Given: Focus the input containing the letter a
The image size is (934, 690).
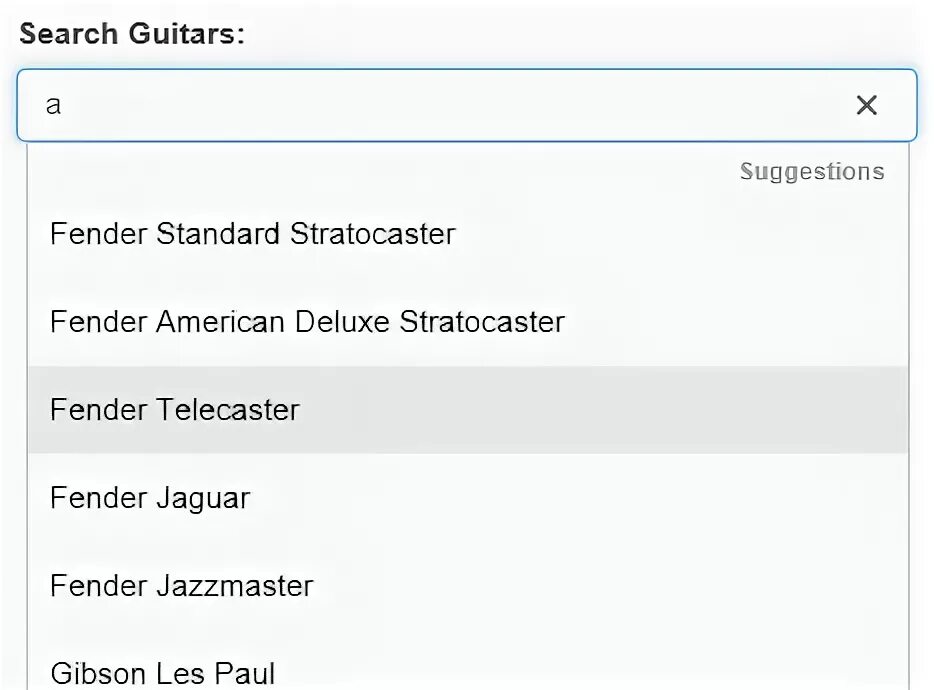Looking at the screenshot, I should tap(300, 105).
